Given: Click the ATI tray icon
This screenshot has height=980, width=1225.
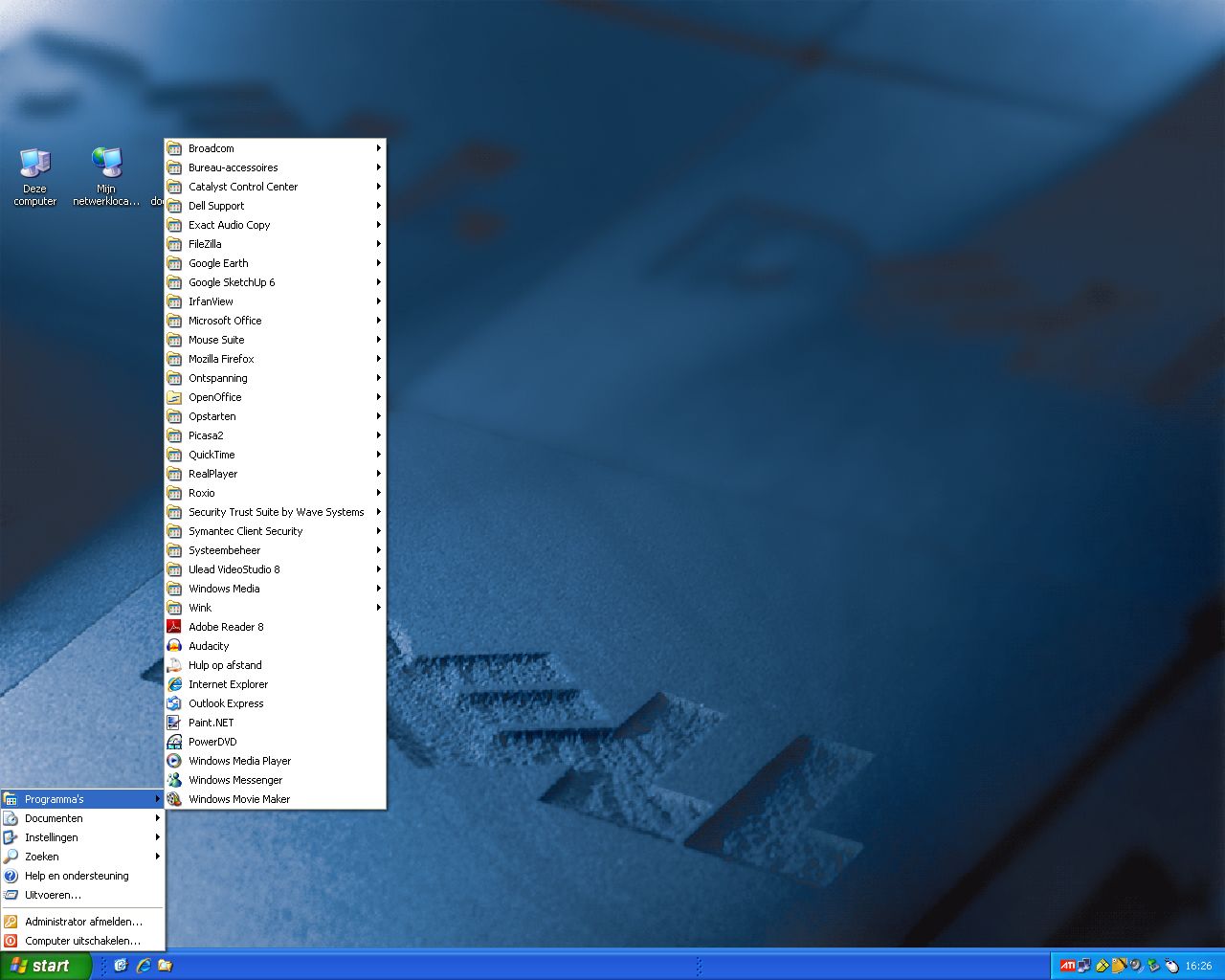Looking at the screenshot, I should pos(1068,966).
